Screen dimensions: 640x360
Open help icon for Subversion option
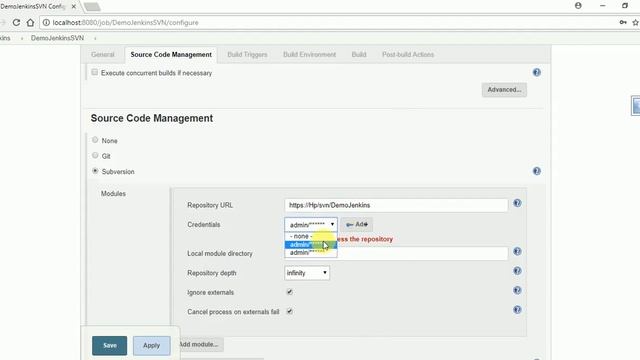537,171
